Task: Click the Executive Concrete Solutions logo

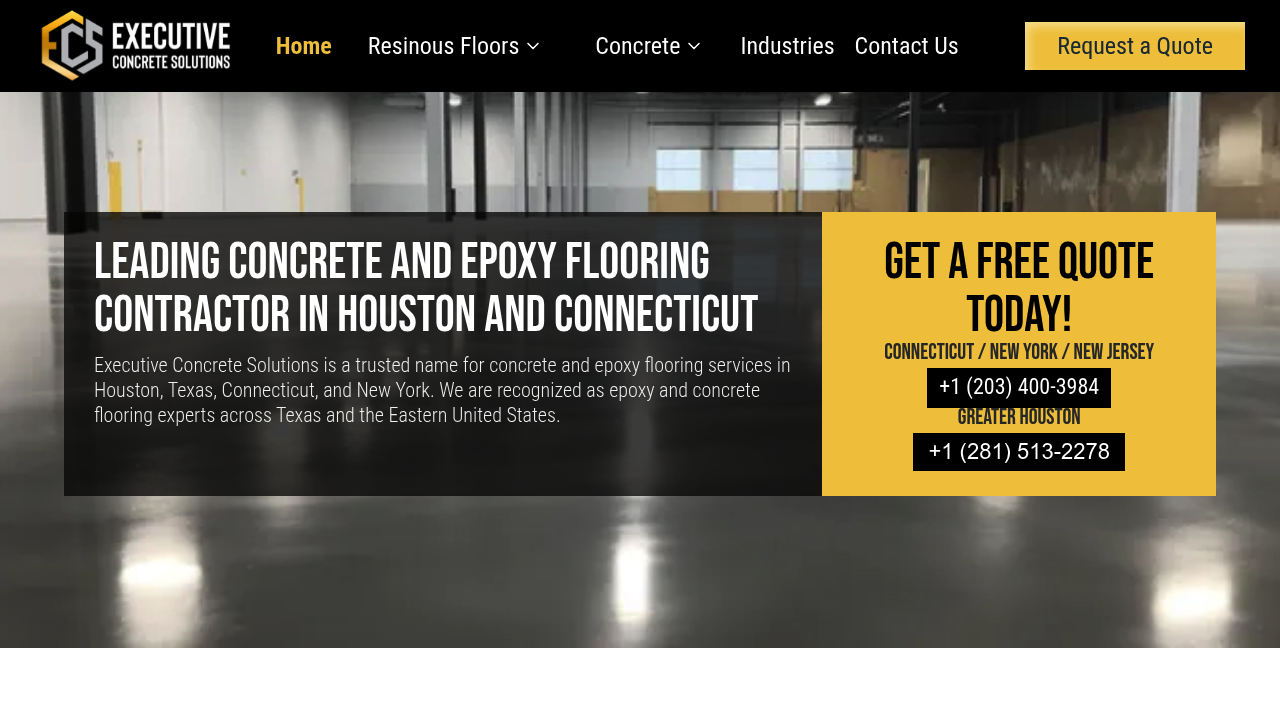Action: point(136,45)
